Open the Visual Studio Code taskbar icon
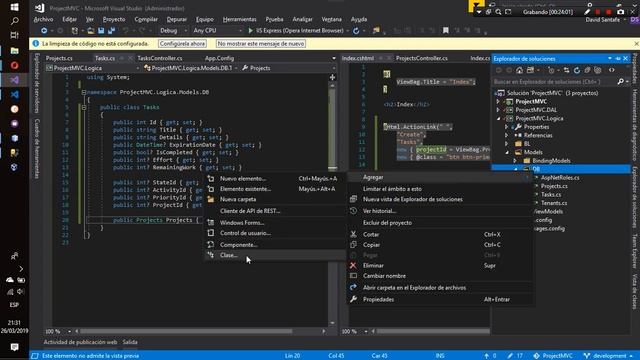 pos(14,94)
